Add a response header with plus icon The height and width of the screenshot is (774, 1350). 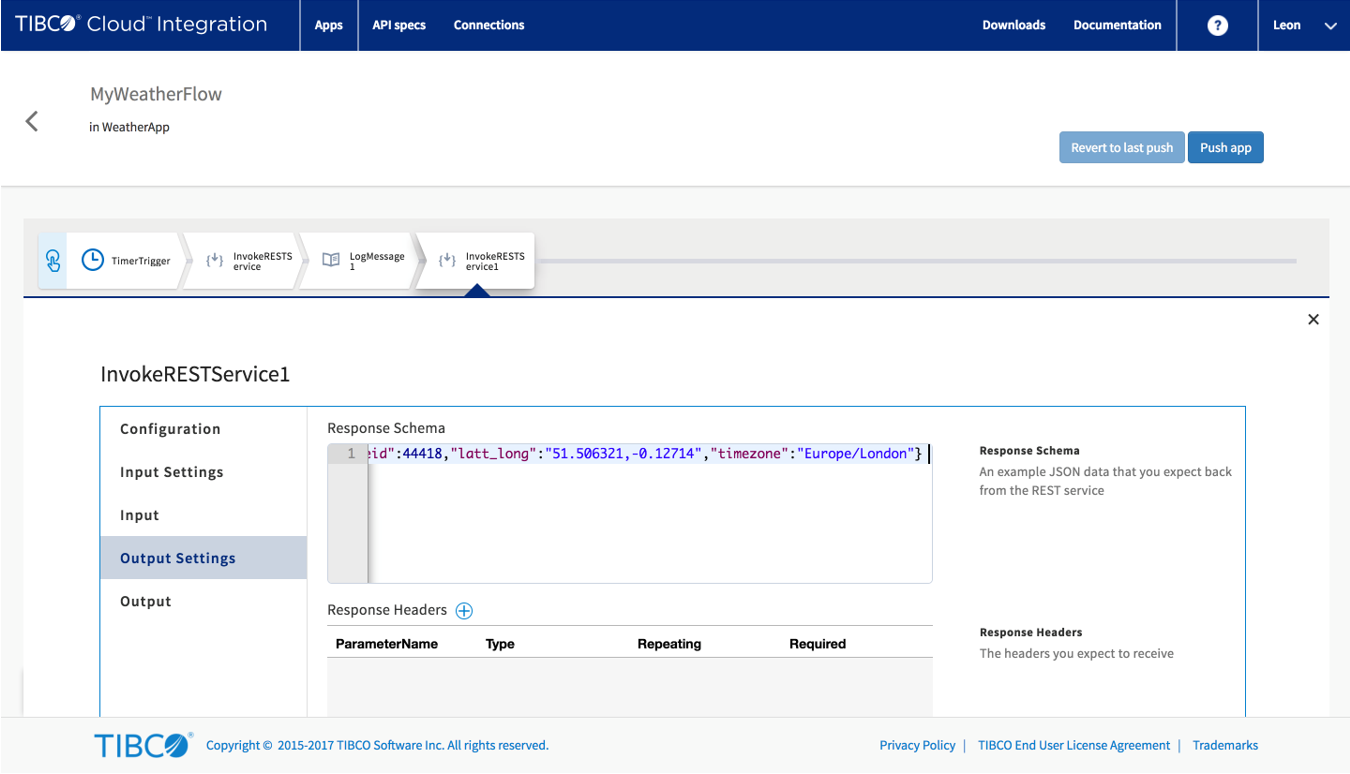[464, 610]
